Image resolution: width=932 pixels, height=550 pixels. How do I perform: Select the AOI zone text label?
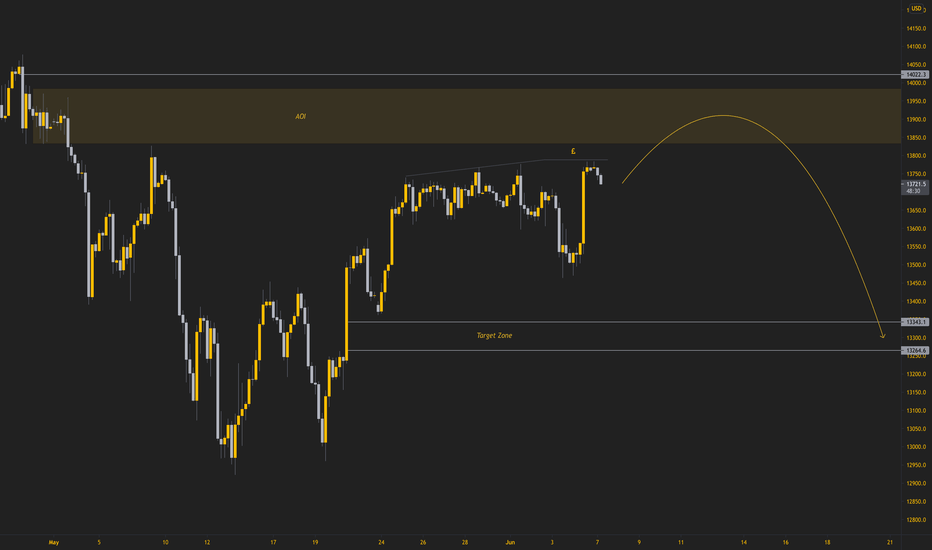300,117
